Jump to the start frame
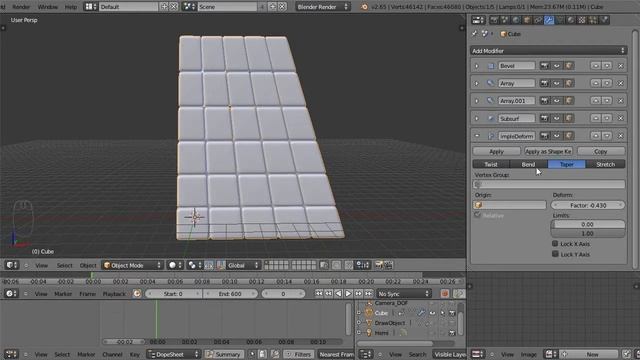The height and width of the screenshot is (360, 640). click(x=318, y=293)
